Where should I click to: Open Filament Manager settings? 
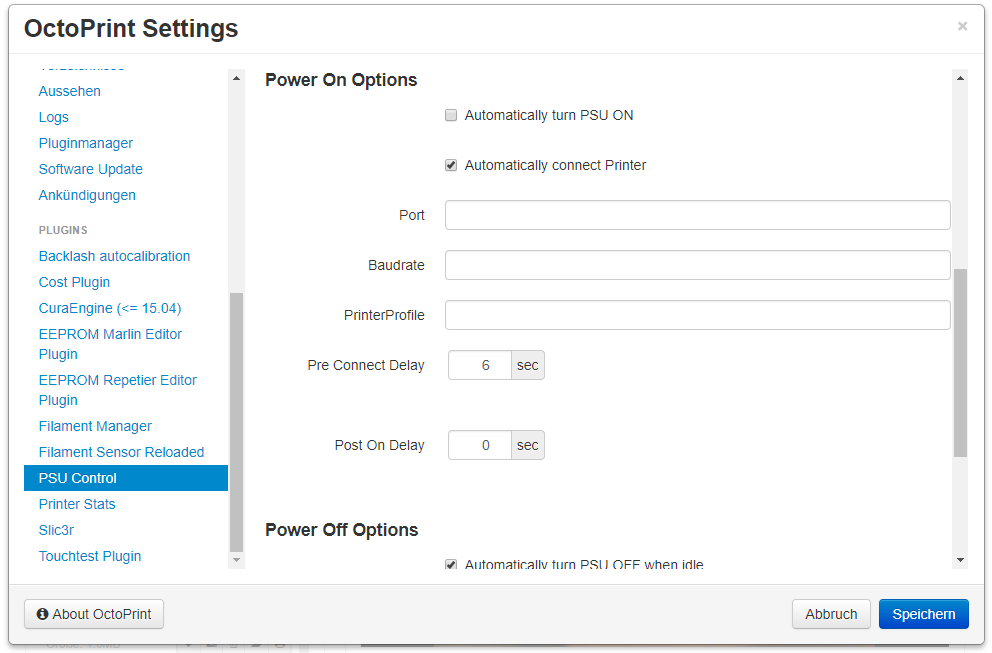coord(96,426)
